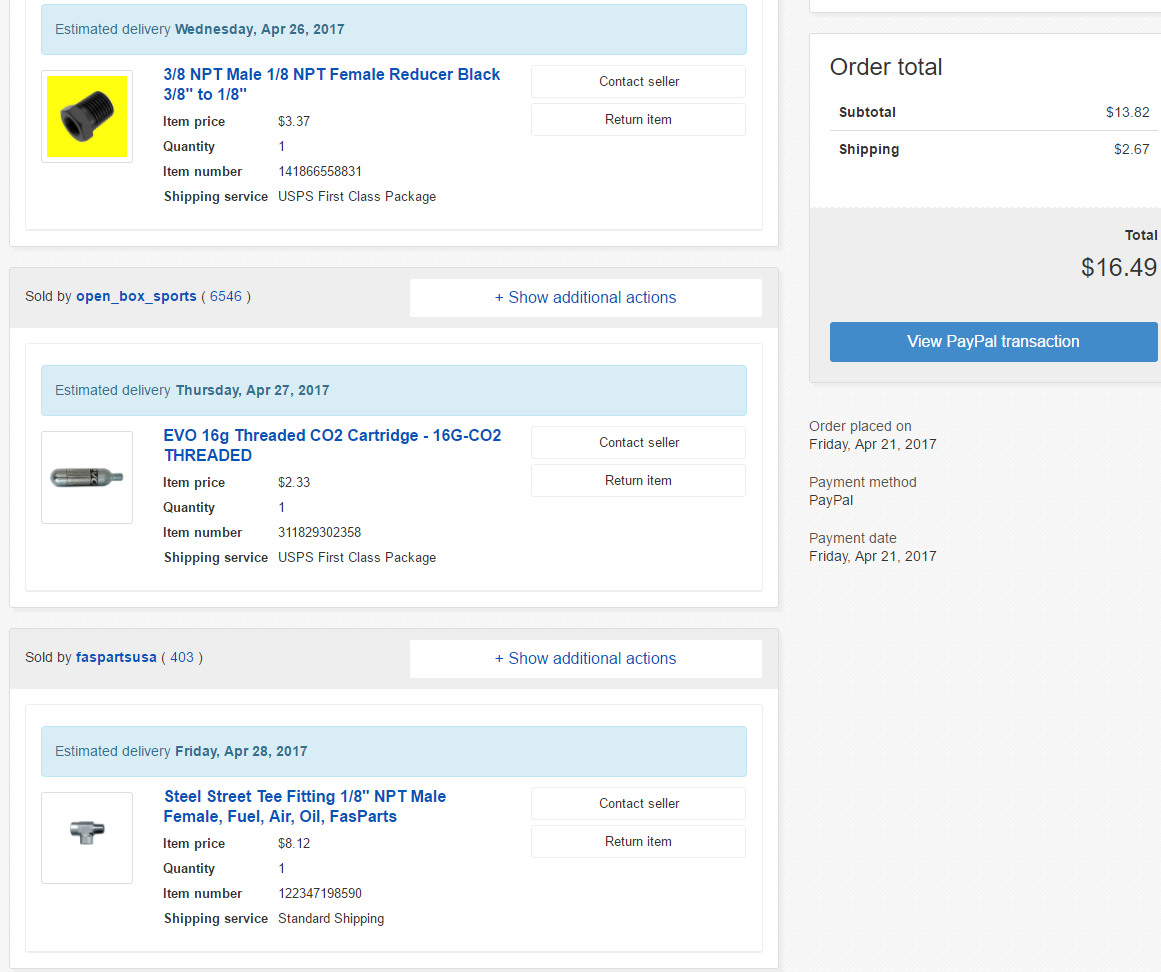The width and height of the screenshot is (1161, 972).
Task: Open the steel tee fitting product thumbnail
Action: 87,838
